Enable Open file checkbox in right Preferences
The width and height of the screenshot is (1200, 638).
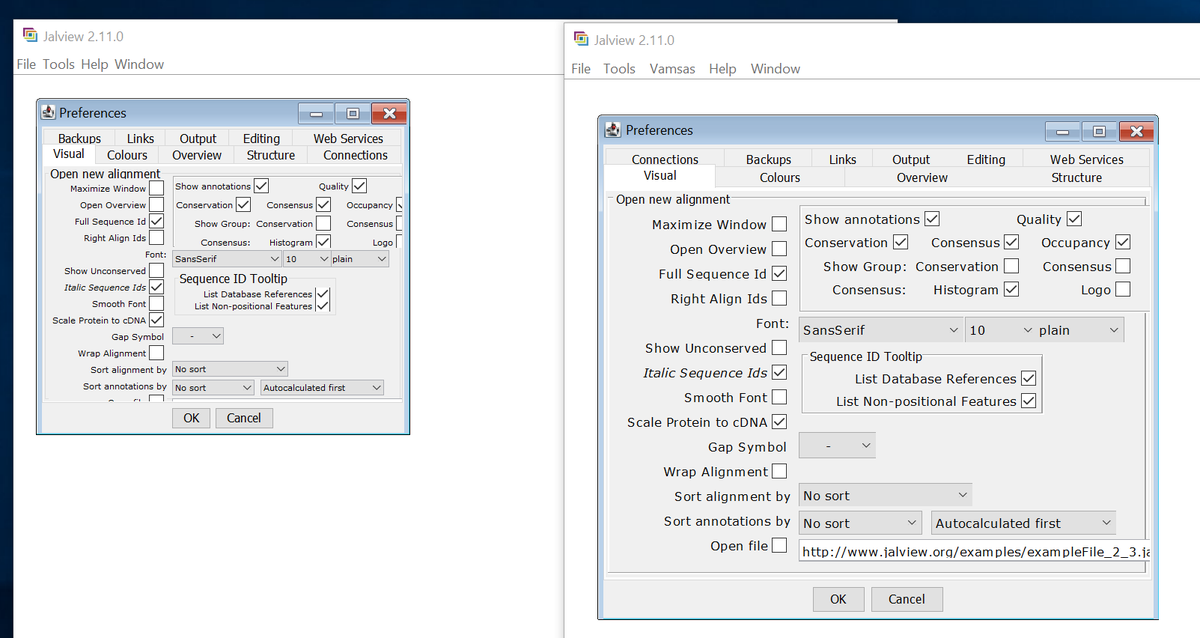click(x=779, y=546)
